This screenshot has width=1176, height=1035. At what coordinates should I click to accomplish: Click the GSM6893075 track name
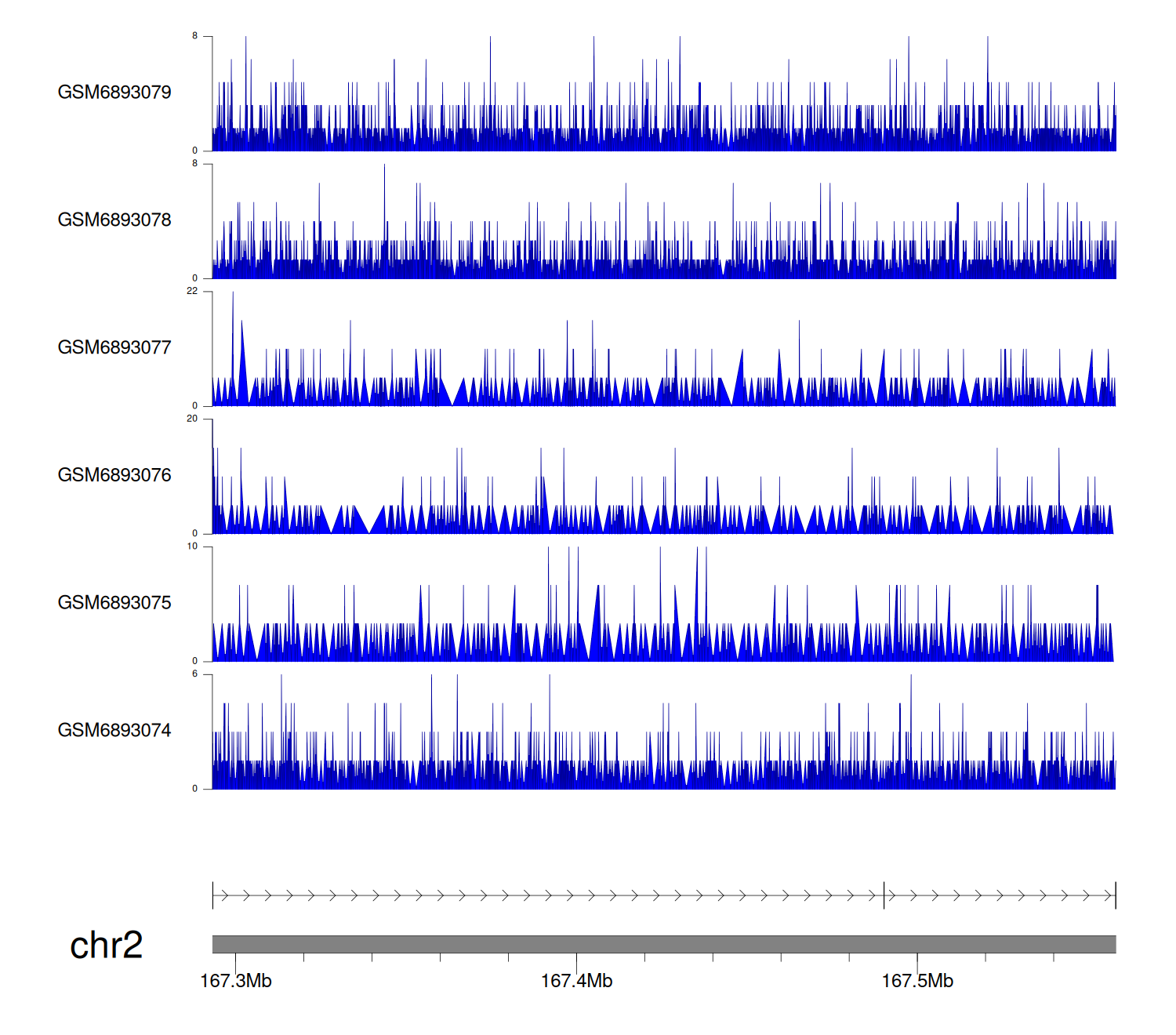point(114,603)
